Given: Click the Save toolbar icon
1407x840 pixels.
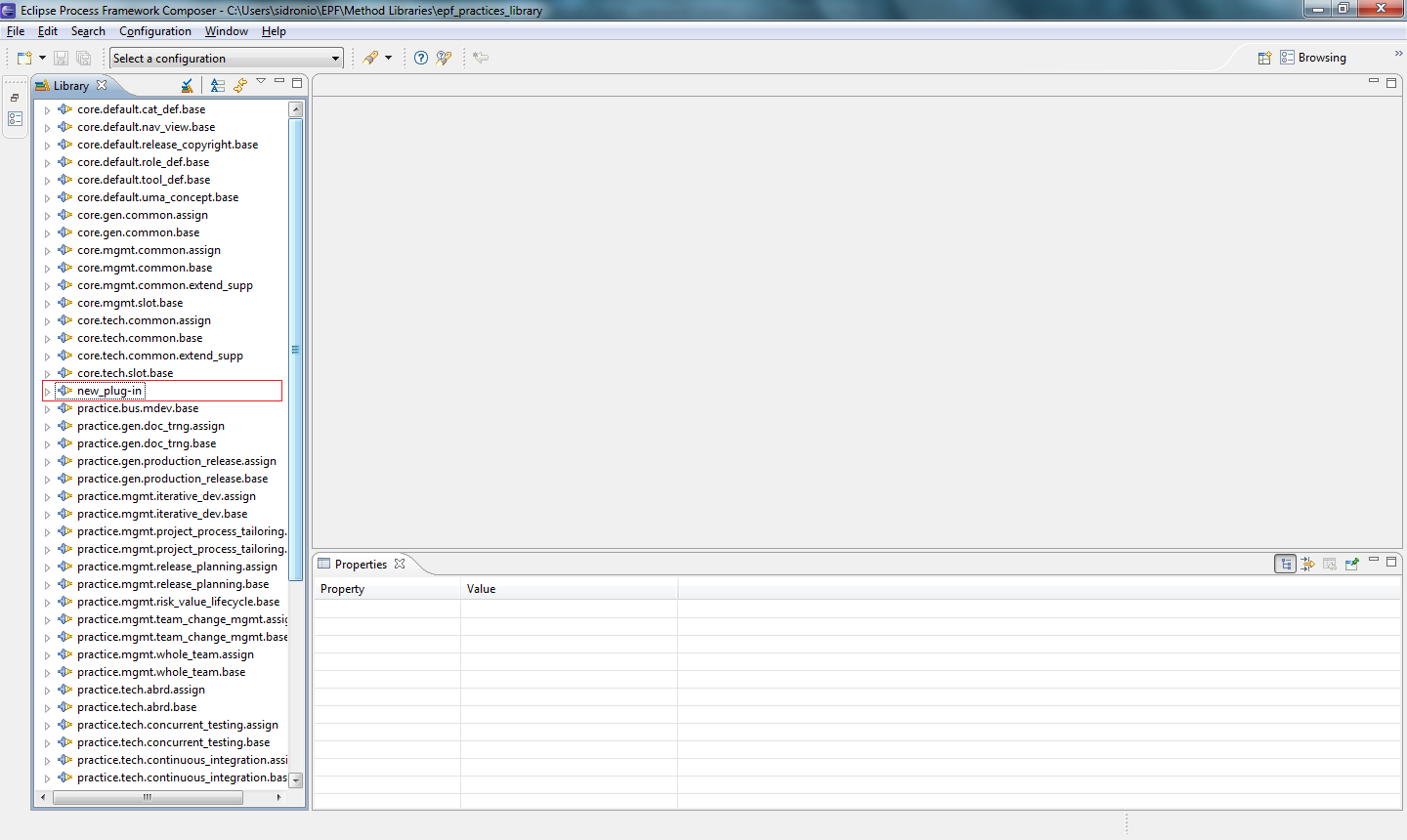Looking at the screenshot, I should pos(61,59).
